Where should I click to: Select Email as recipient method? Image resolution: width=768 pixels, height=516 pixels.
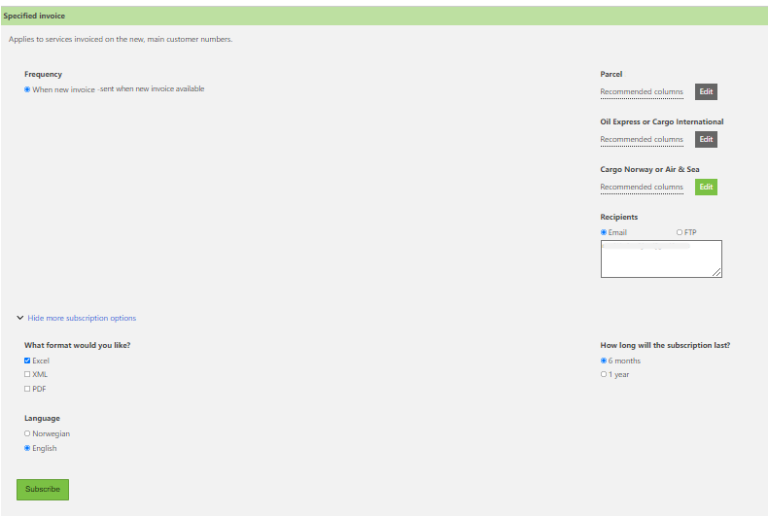pos(603,232)
